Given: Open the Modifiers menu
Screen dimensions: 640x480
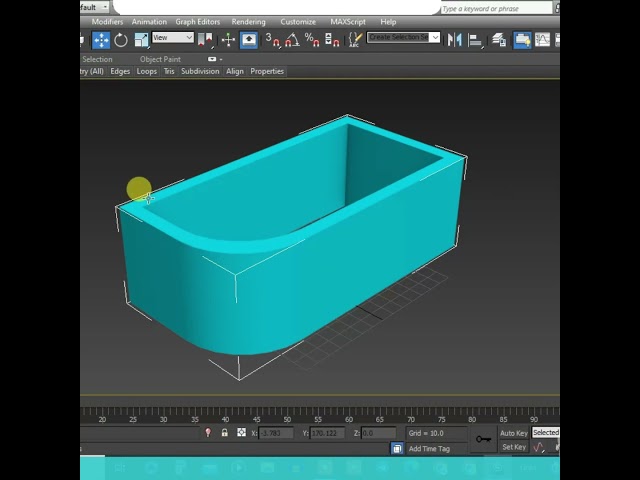Looking at the screenshot, I should coord(107,22).
